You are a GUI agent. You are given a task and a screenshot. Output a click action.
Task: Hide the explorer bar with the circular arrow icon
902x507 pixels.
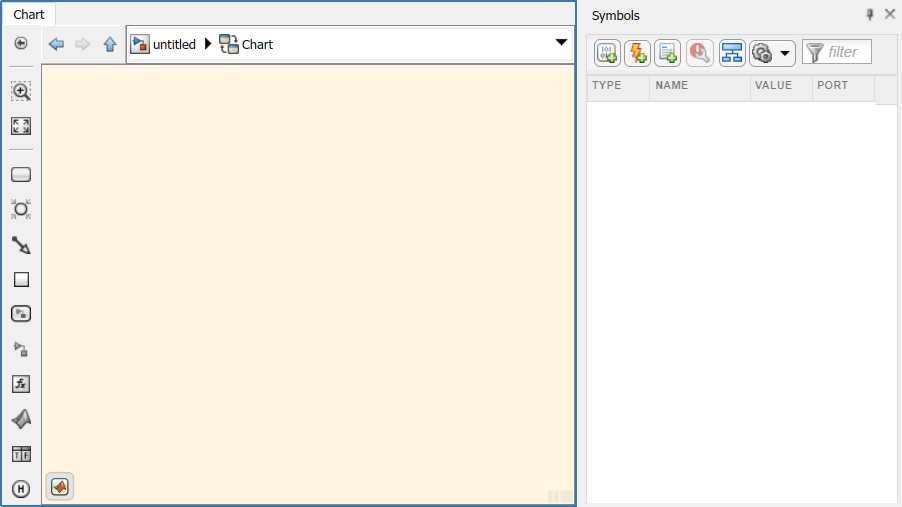(21, 44)
